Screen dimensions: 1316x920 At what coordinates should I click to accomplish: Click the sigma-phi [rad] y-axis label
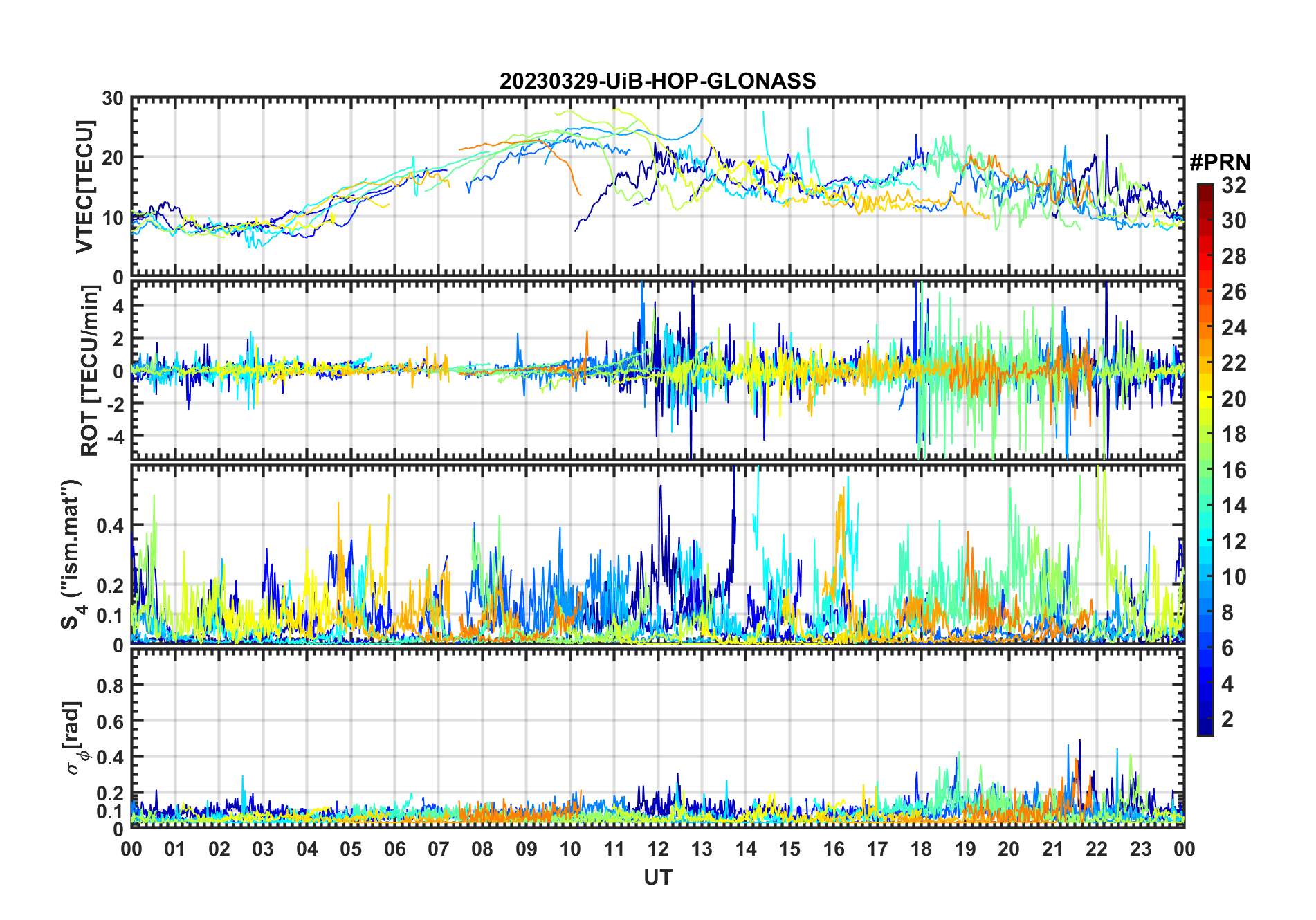pyautogui.click(x=75, y=738)
